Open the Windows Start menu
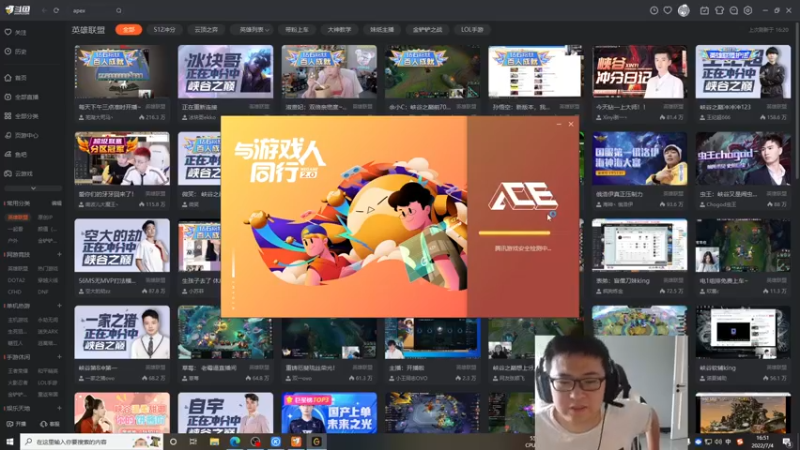This screenshot has width=800, height=450. pos(9,441)
